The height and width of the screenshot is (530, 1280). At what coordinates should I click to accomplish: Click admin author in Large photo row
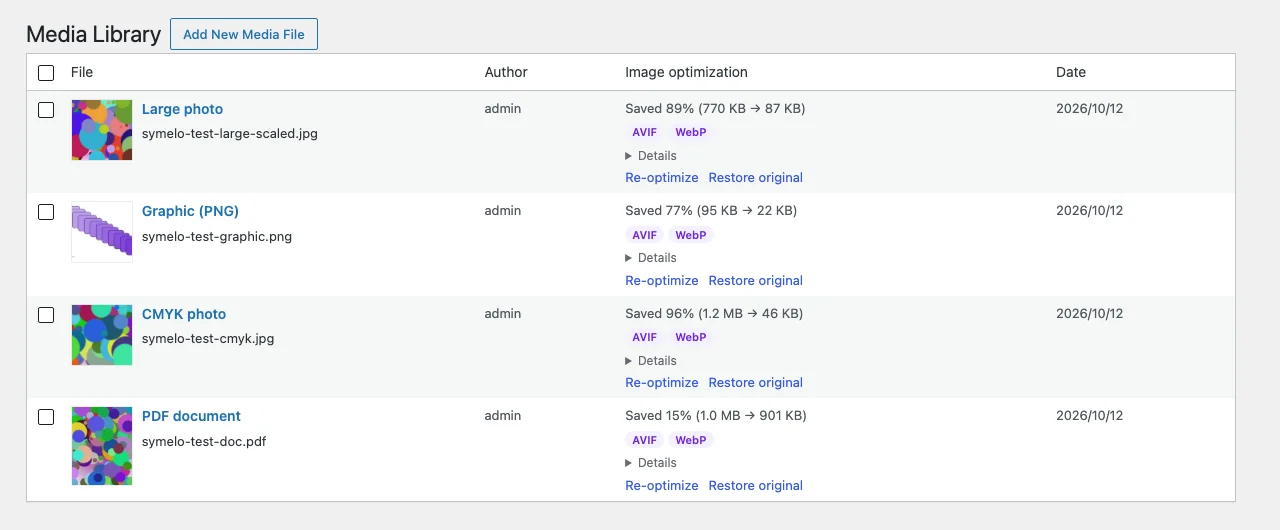tap(503, 109)
